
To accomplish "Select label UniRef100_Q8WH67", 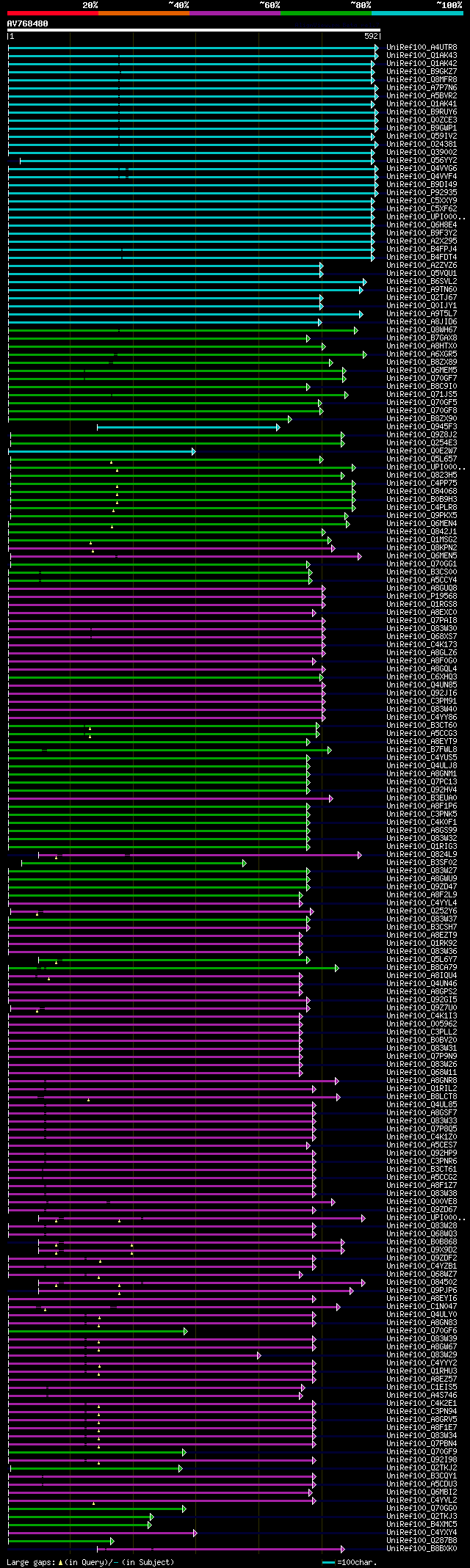I will point(422,330).
